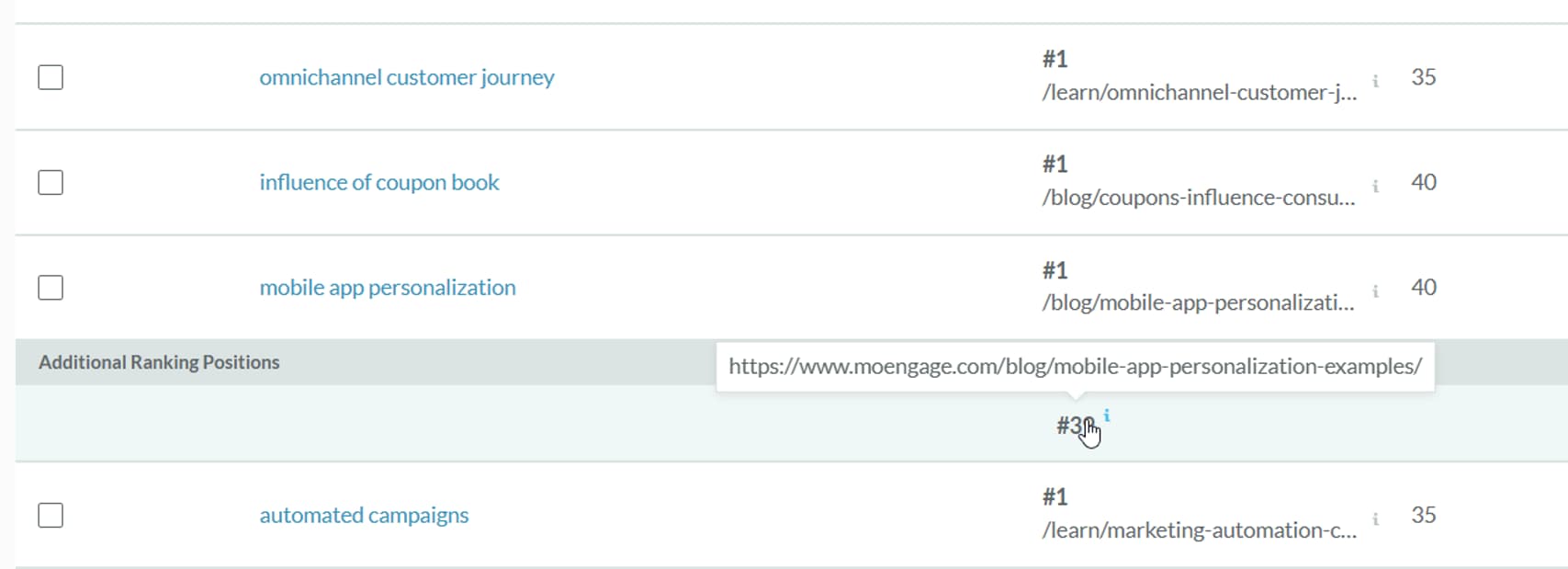Image resolution: width=1568 pixels, height=569 pixels.
Task: Select the influence of coupon book checkbox
Action: point(51,182)
